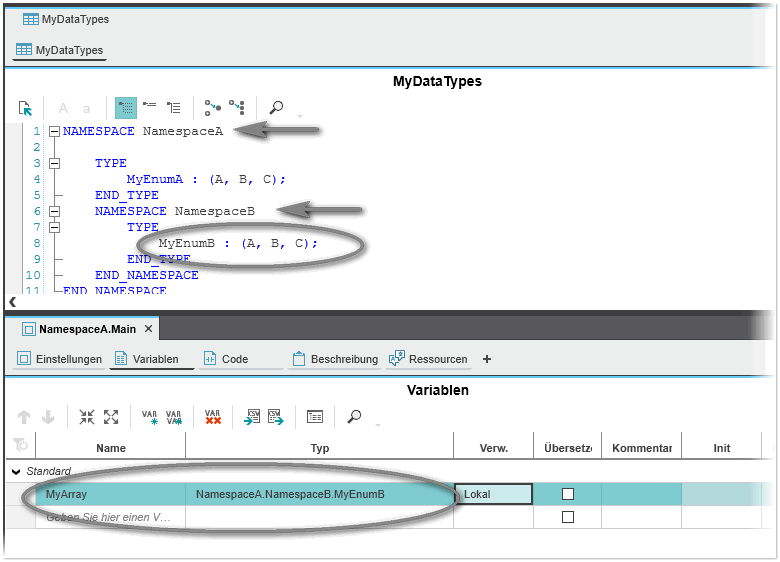Image resolution: width=780 pixels, height=562 pixels.
Task: Toggle the Übersetzen checkbox in the empty row
Action: coord(568,517)
